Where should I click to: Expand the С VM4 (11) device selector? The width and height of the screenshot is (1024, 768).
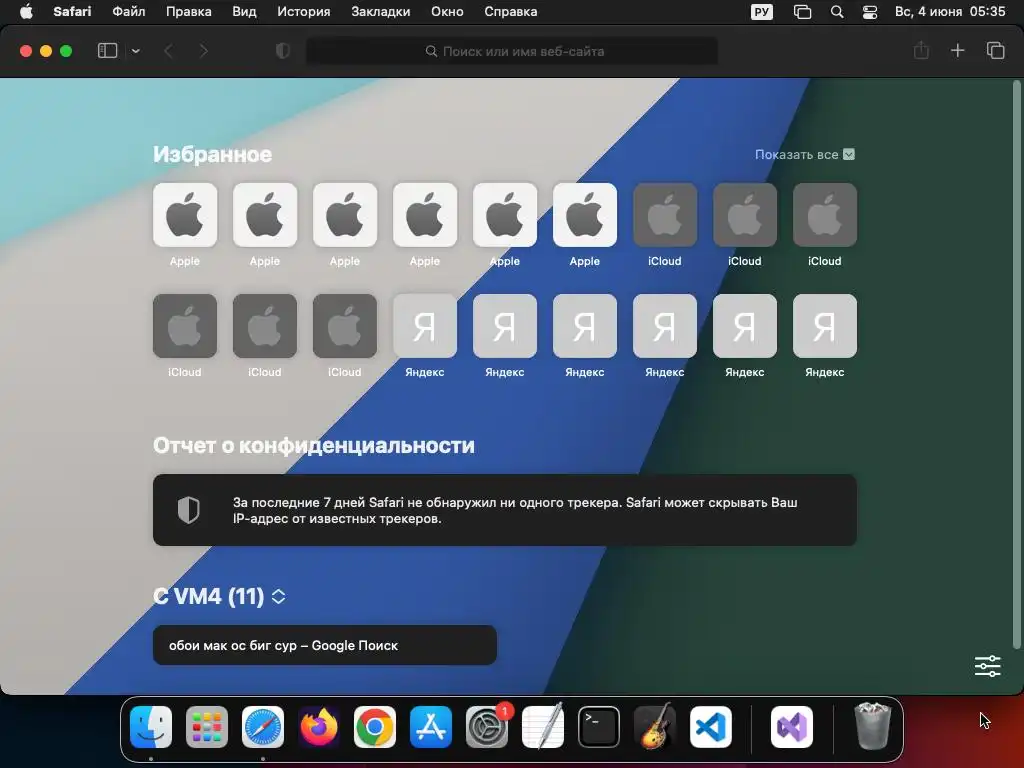click(x=278, y=596)
